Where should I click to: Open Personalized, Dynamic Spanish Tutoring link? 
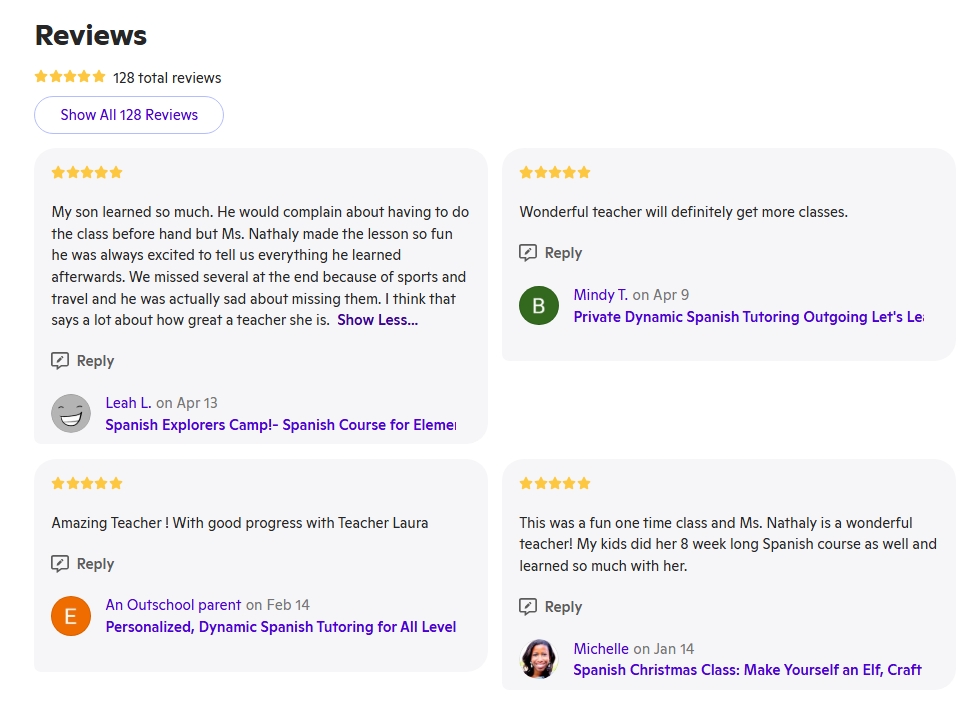pyautogui.click(x=280, y=627)
